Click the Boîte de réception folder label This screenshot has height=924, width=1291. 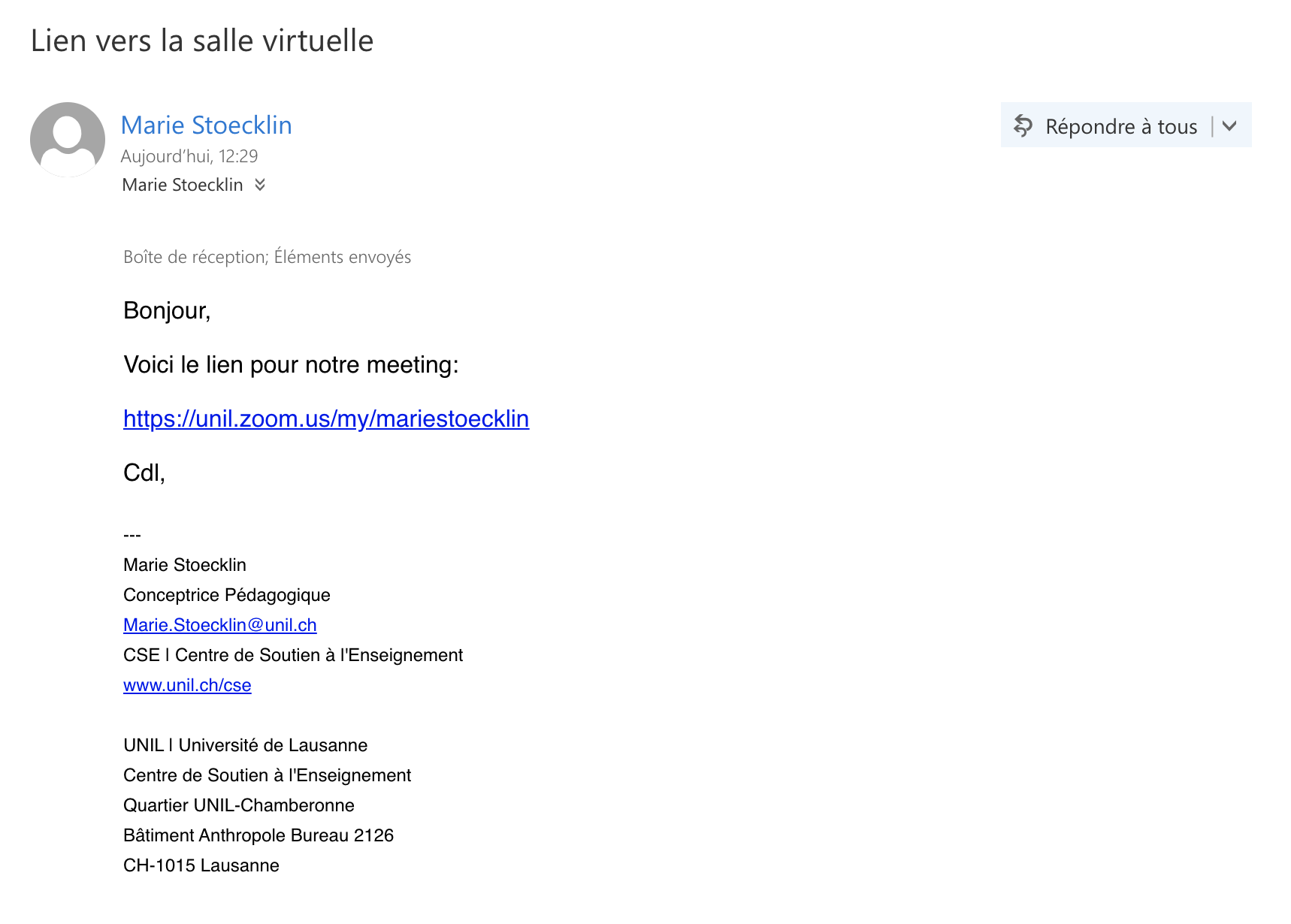(195, 257)
